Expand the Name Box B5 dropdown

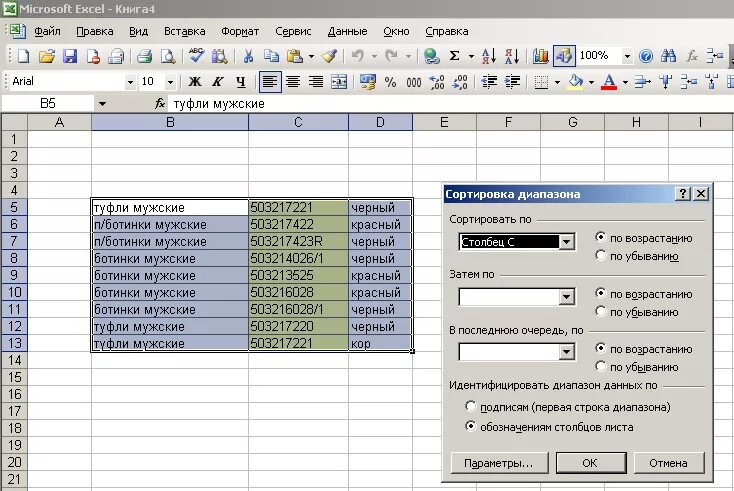[102, 104]
